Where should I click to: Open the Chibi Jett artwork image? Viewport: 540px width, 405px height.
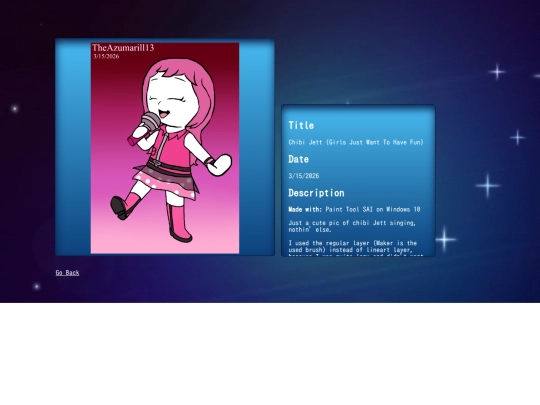(165, 148)
